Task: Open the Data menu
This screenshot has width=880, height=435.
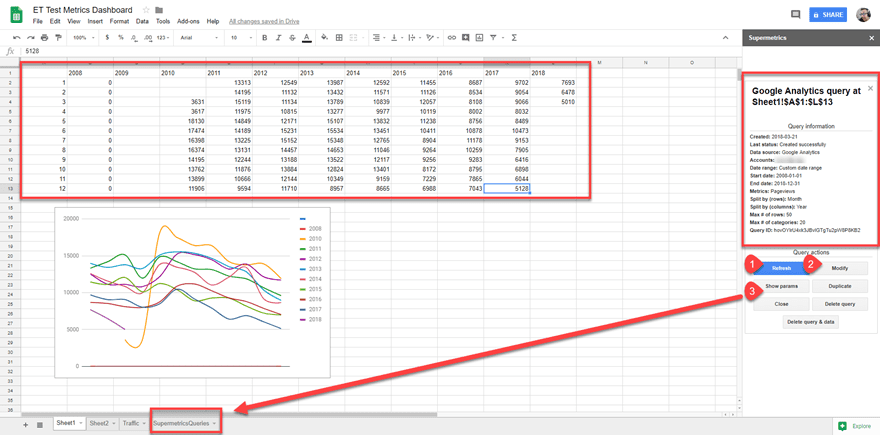Action: pos(142,21)
